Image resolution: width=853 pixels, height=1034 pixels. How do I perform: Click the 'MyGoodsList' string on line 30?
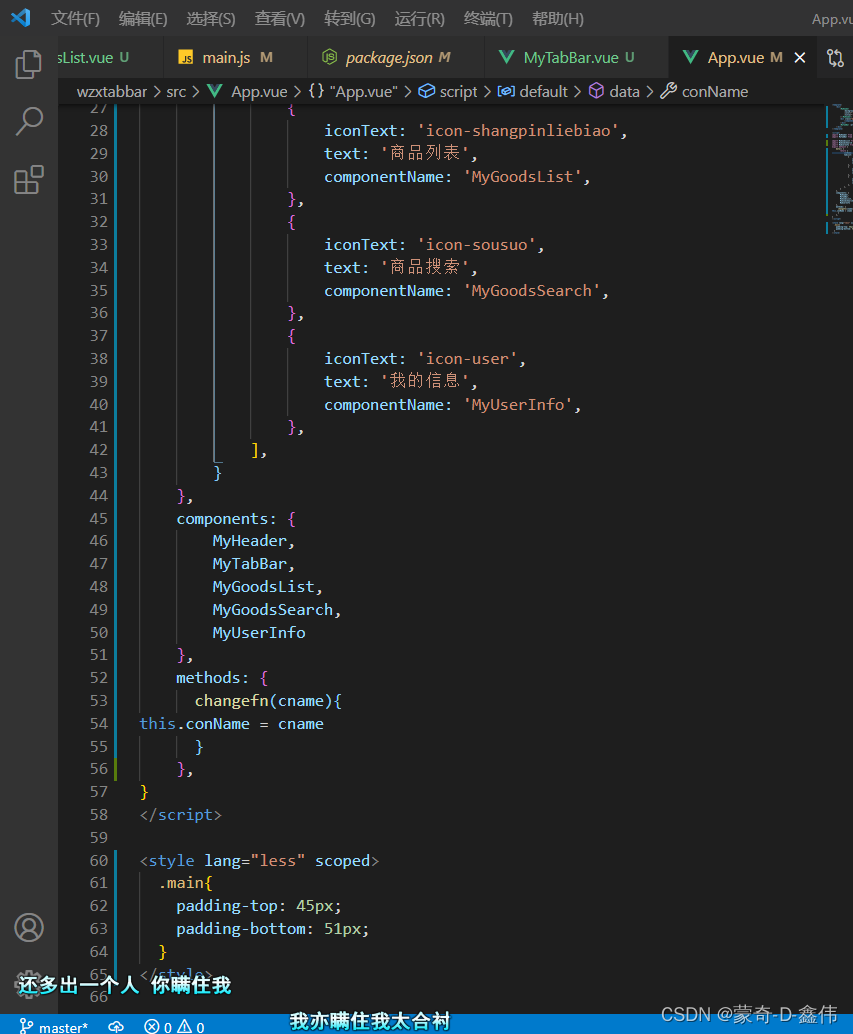pos(523,177)
